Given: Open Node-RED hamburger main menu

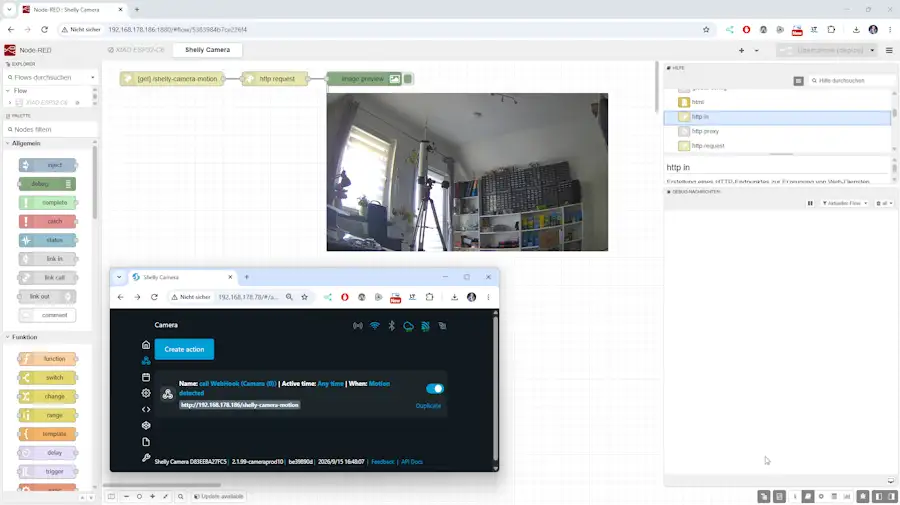Looking at the screenshot, I should point(889,50).
